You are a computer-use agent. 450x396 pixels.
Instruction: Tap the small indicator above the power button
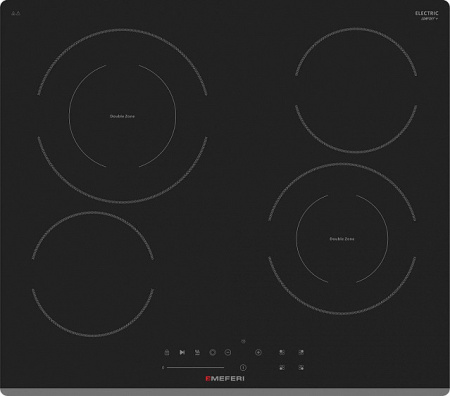click(243, 341)
